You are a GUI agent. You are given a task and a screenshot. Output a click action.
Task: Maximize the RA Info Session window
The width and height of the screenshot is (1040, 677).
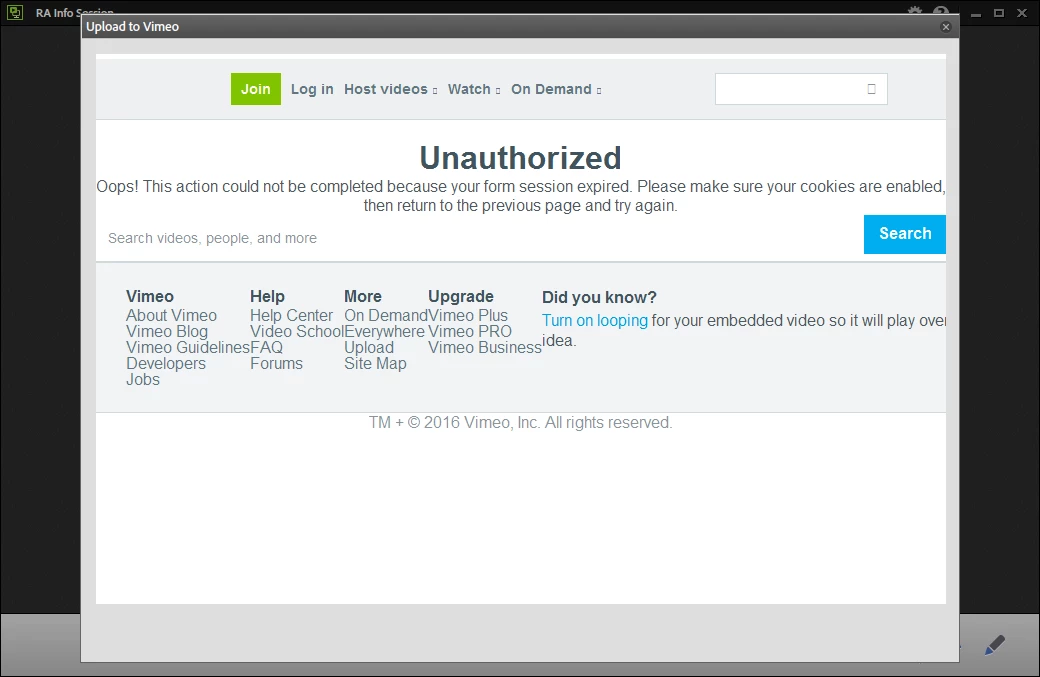click(x=999, y=13)
